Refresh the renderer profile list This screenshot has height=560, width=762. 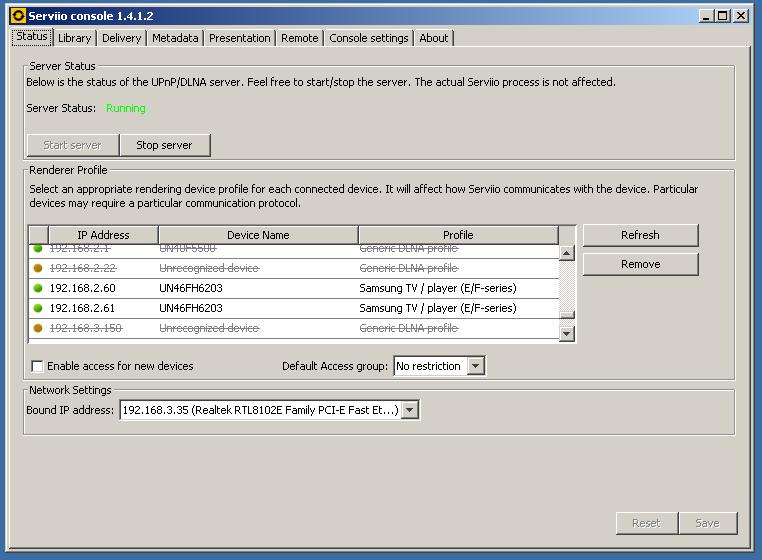tap(640, 235)
